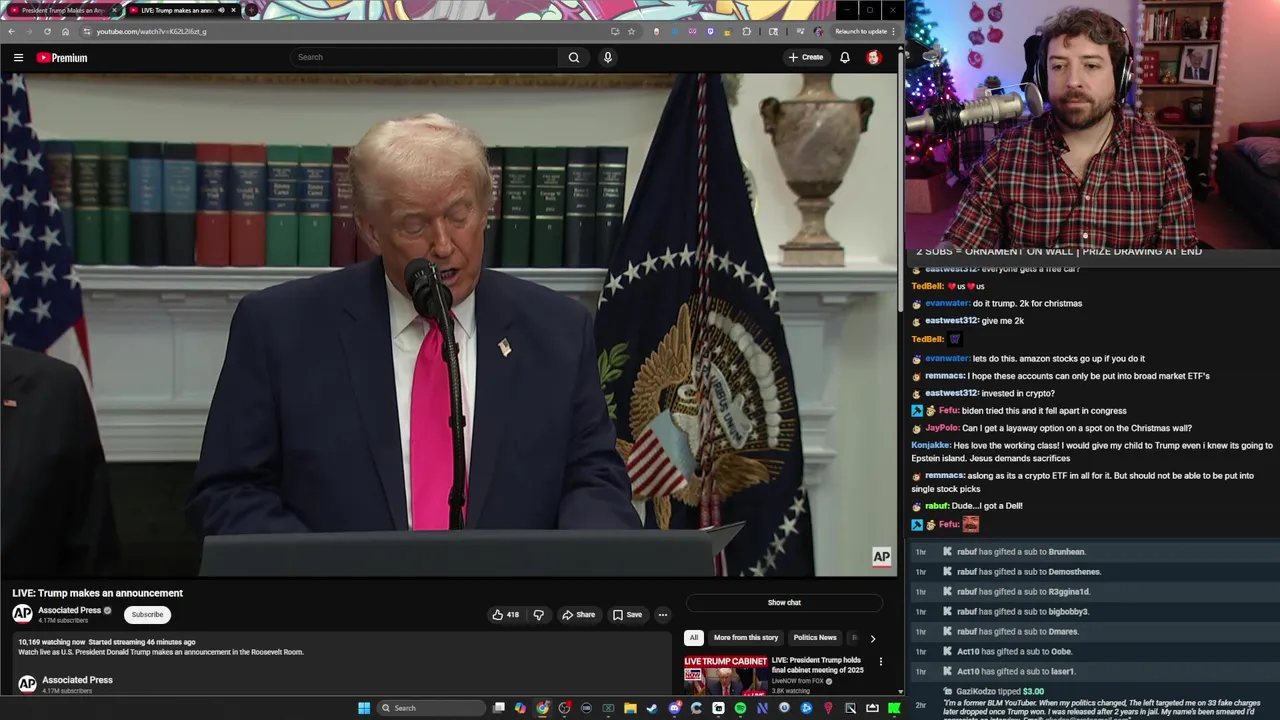
Task: Switch to Chrome in the taskbar
Action: (542, 708)
